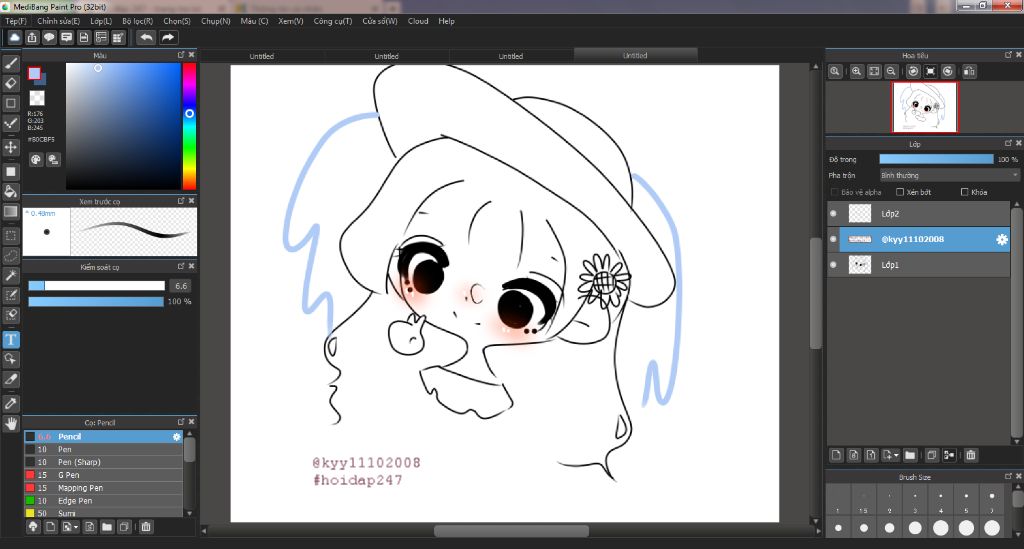
Task: Zoom in on the navigator panel
Action: 856,71
